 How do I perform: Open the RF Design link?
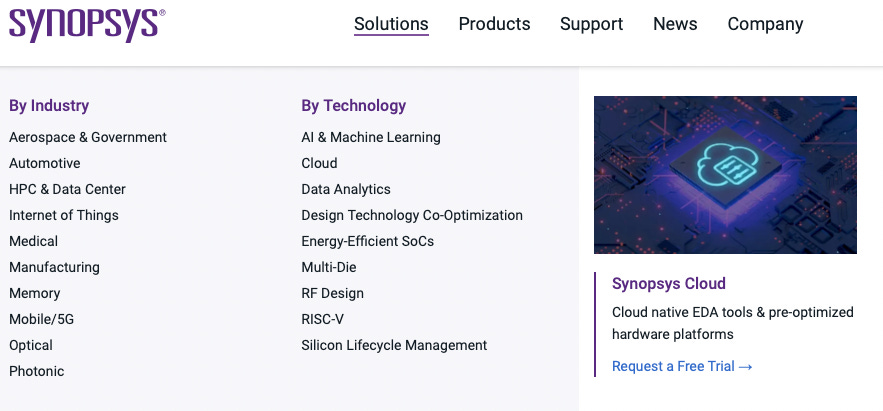click(332, 293)
